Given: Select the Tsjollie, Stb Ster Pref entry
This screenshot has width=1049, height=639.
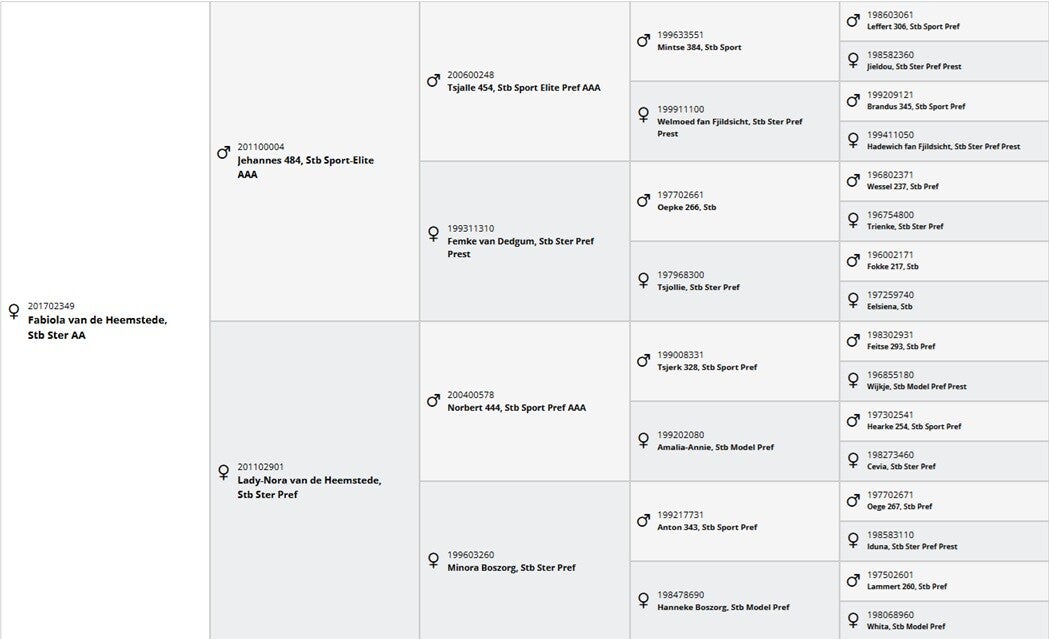Looking at the screenshot, I should (698, 287).
